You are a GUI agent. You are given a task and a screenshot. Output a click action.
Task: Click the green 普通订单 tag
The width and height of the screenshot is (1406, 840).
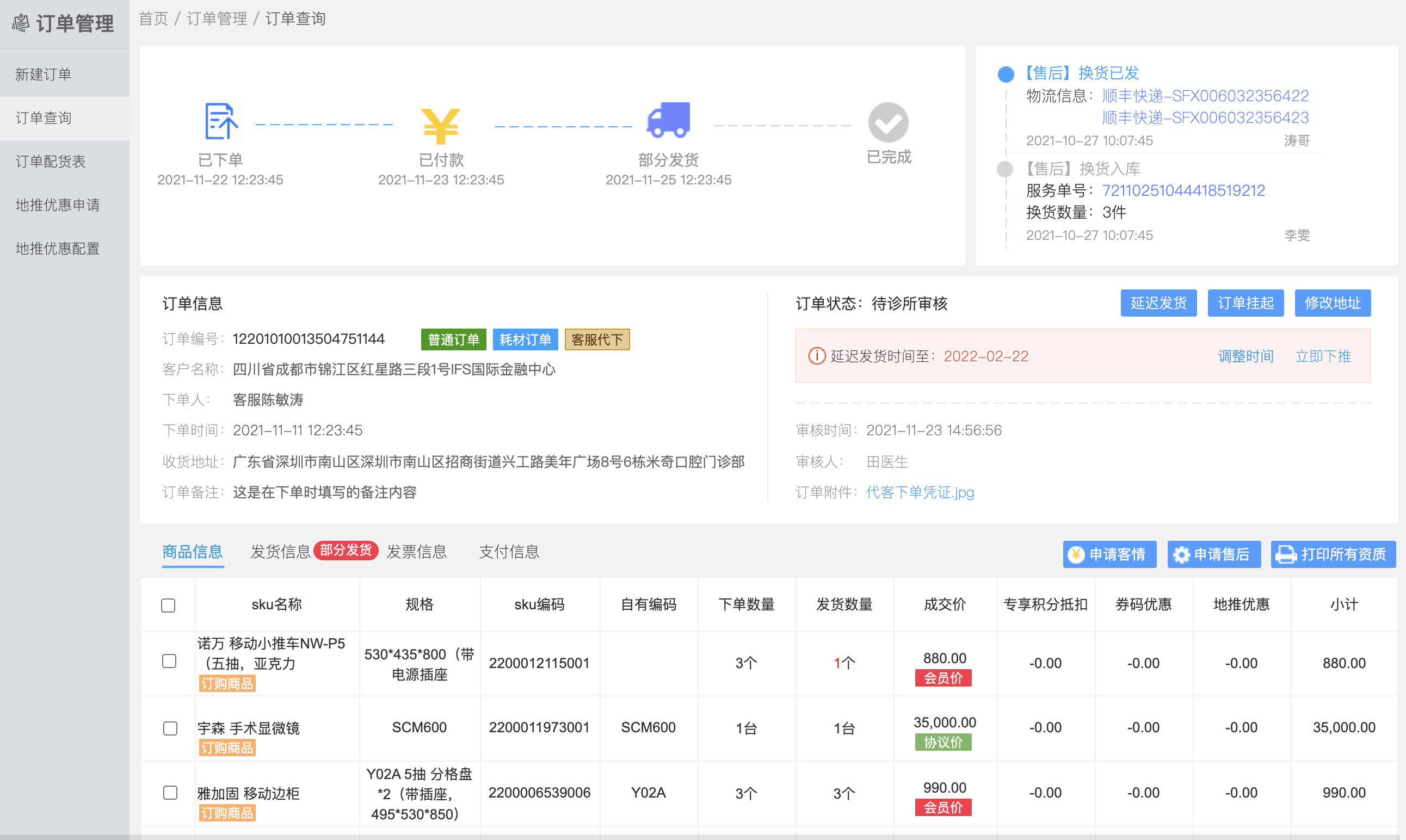[x=453, y=339]
